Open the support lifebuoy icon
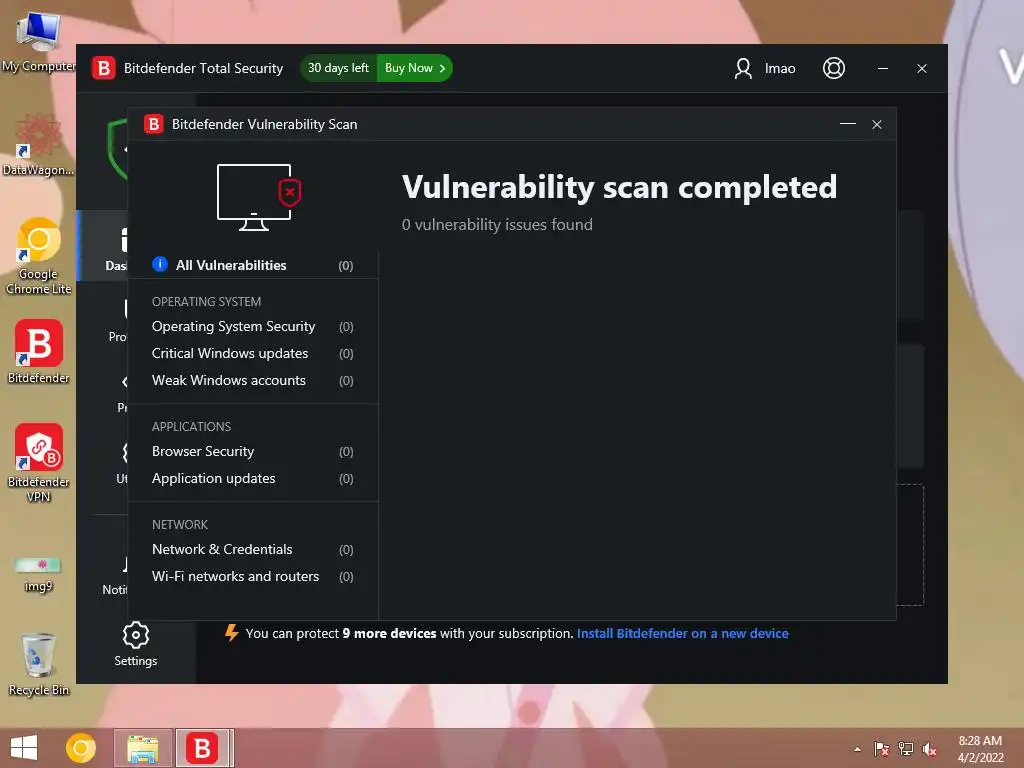The width and height of the screenshot is (1024, 768). 833,68
